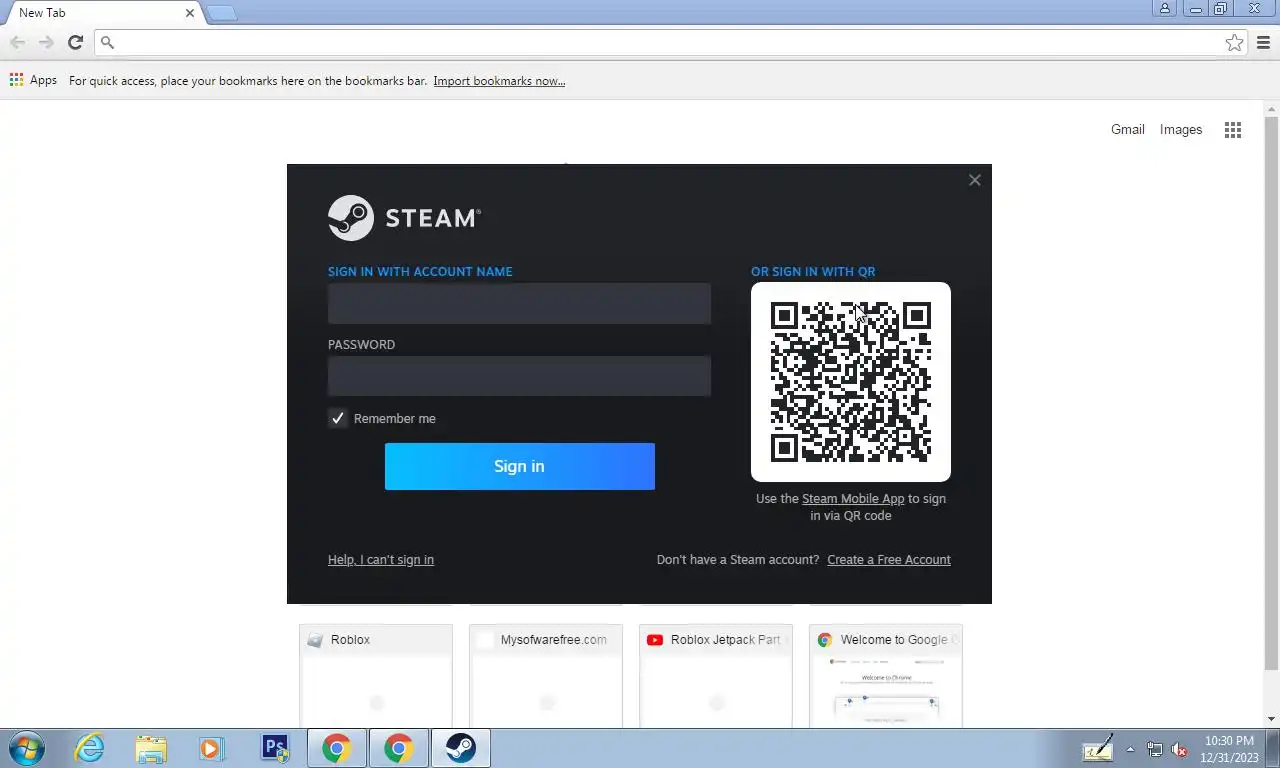
Task: Open the Chrome profile button
Action: point(1165,8)
